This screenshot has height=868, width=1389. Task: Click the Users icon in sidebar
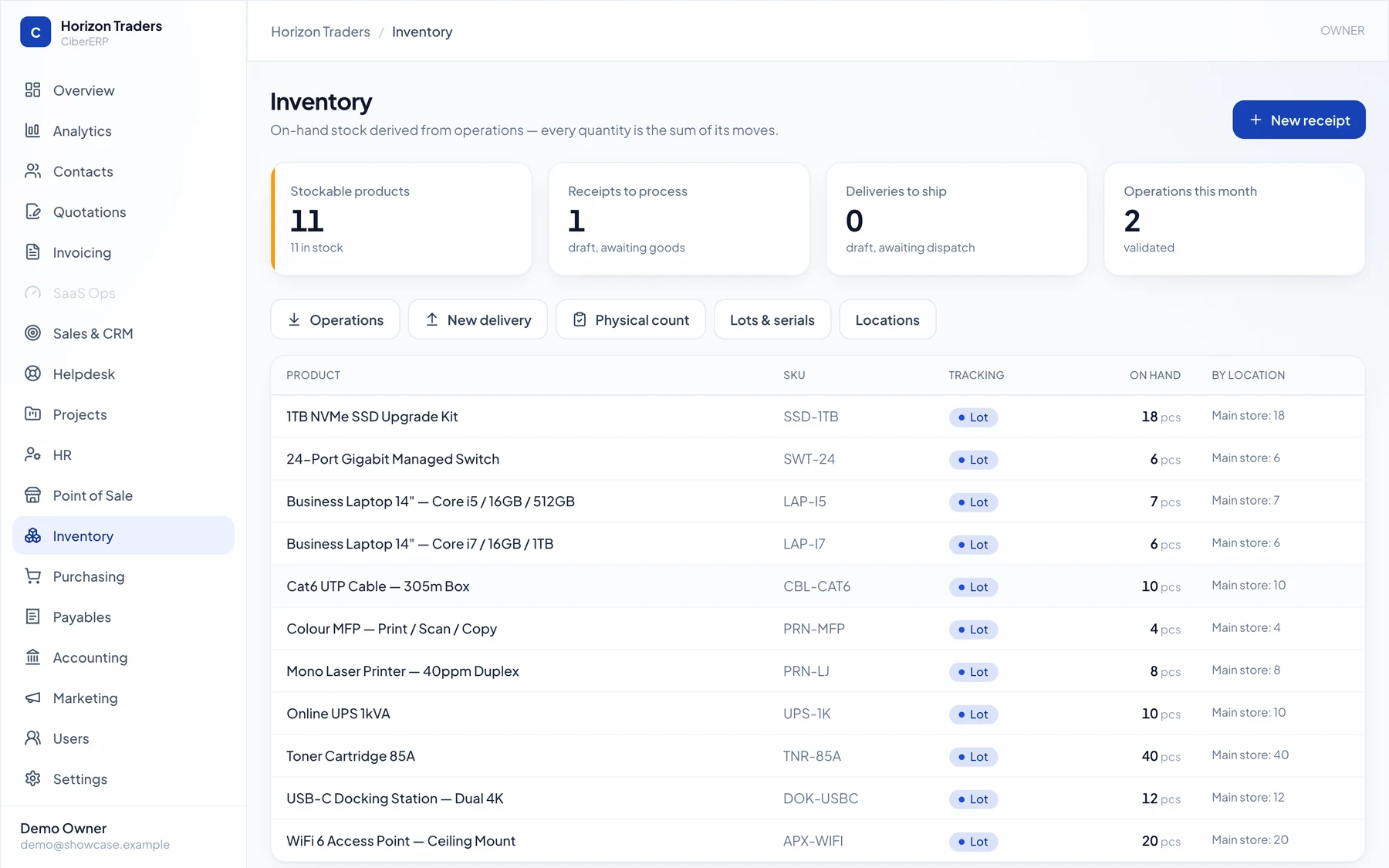[x=32, y=738]
